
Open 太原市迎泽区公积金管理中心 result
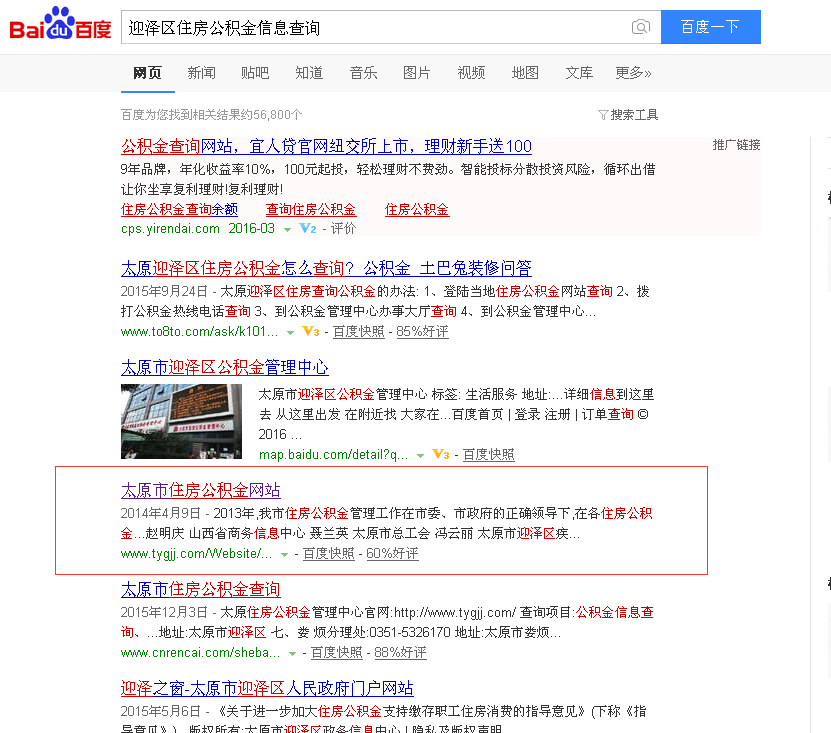point(225,367)
